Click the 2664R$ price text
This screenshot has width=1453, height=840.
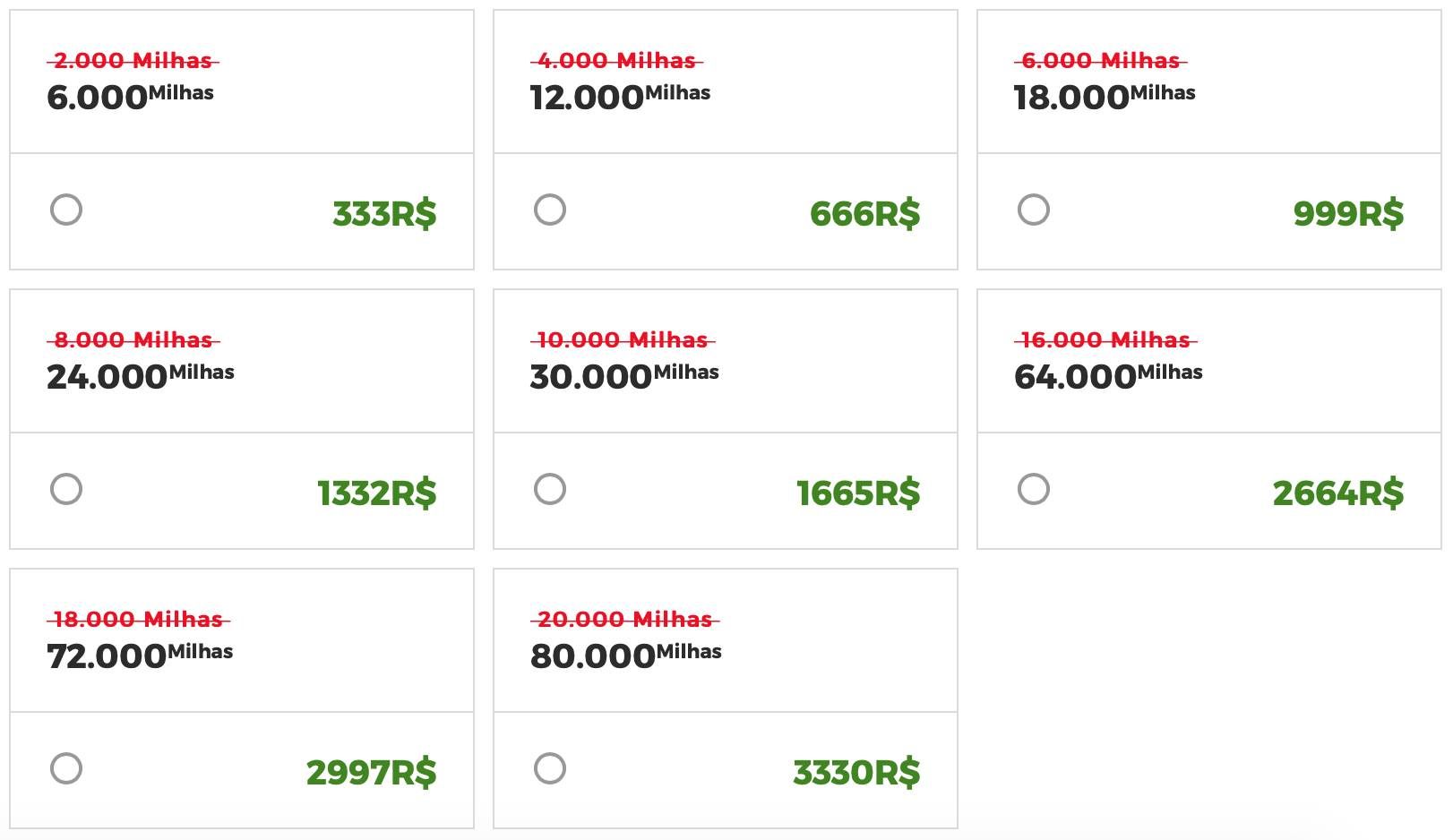(x=1338, y=493)
